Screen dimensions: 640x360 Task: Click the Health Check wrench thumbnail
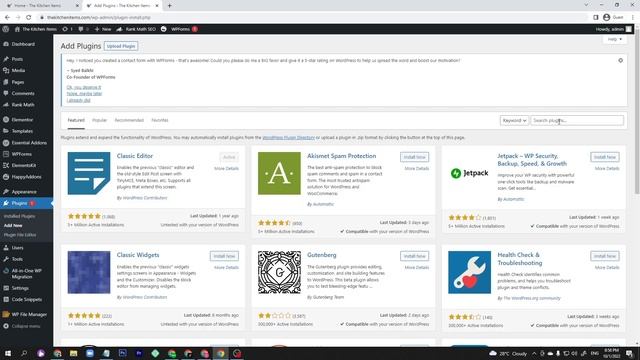(x=469, y=272)
